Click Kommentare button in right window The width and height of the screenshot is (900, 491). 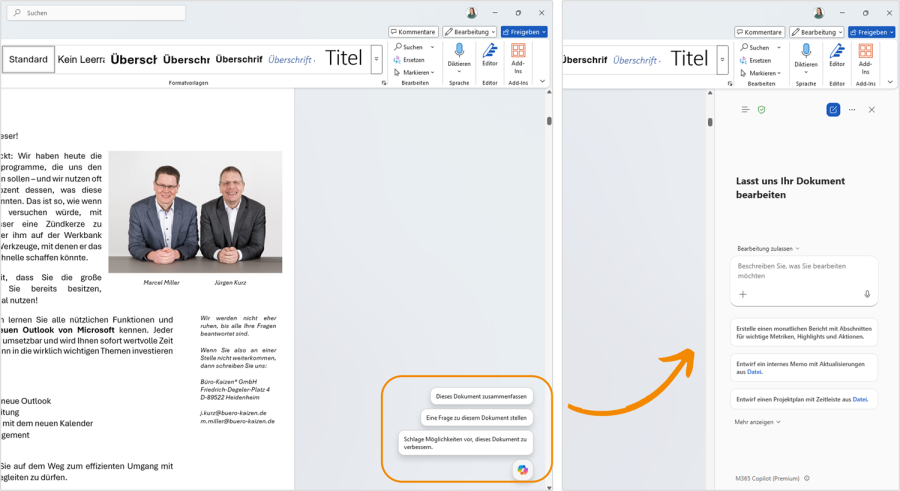(760, 32)
